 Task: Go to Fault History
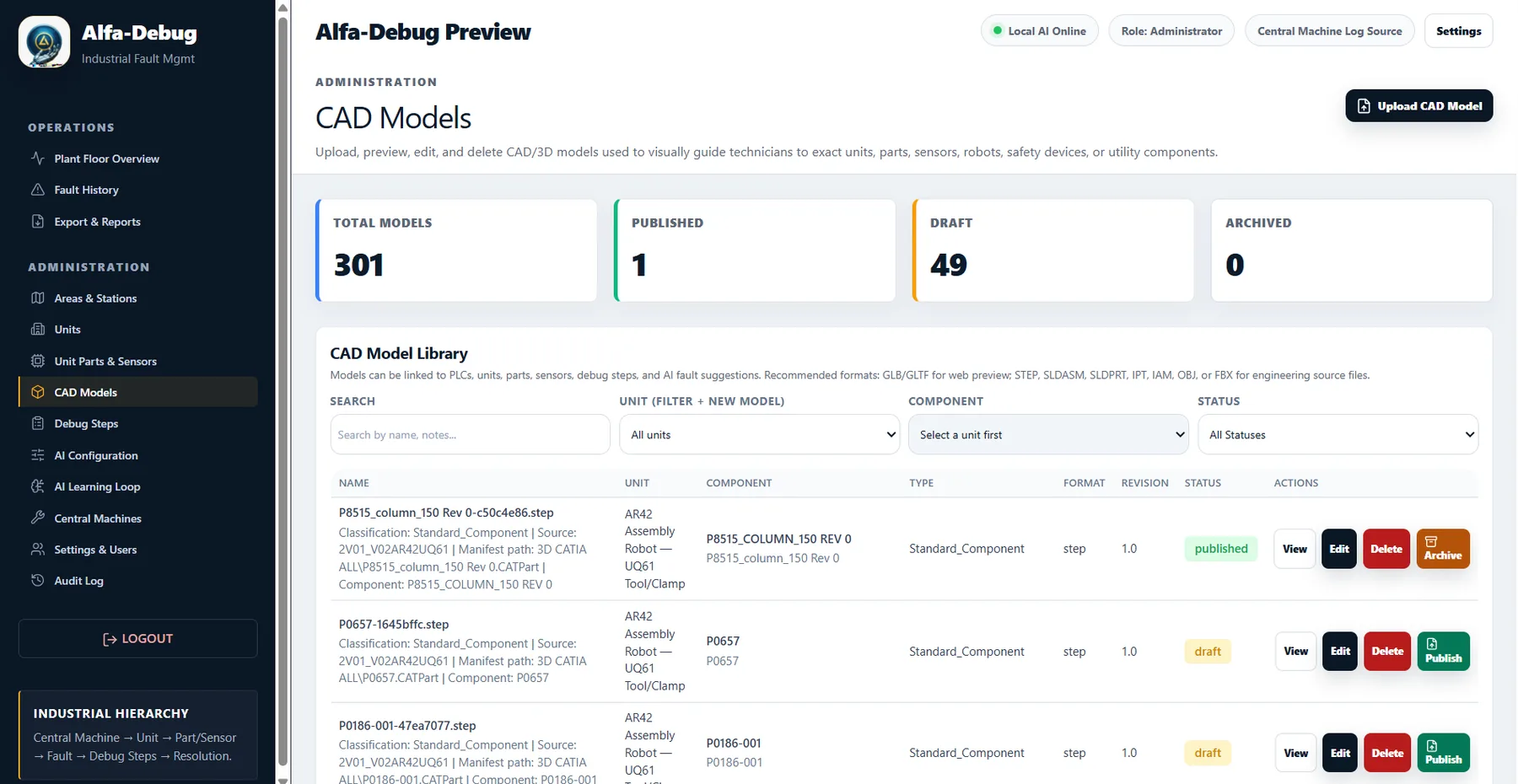(x=137, y=190)
